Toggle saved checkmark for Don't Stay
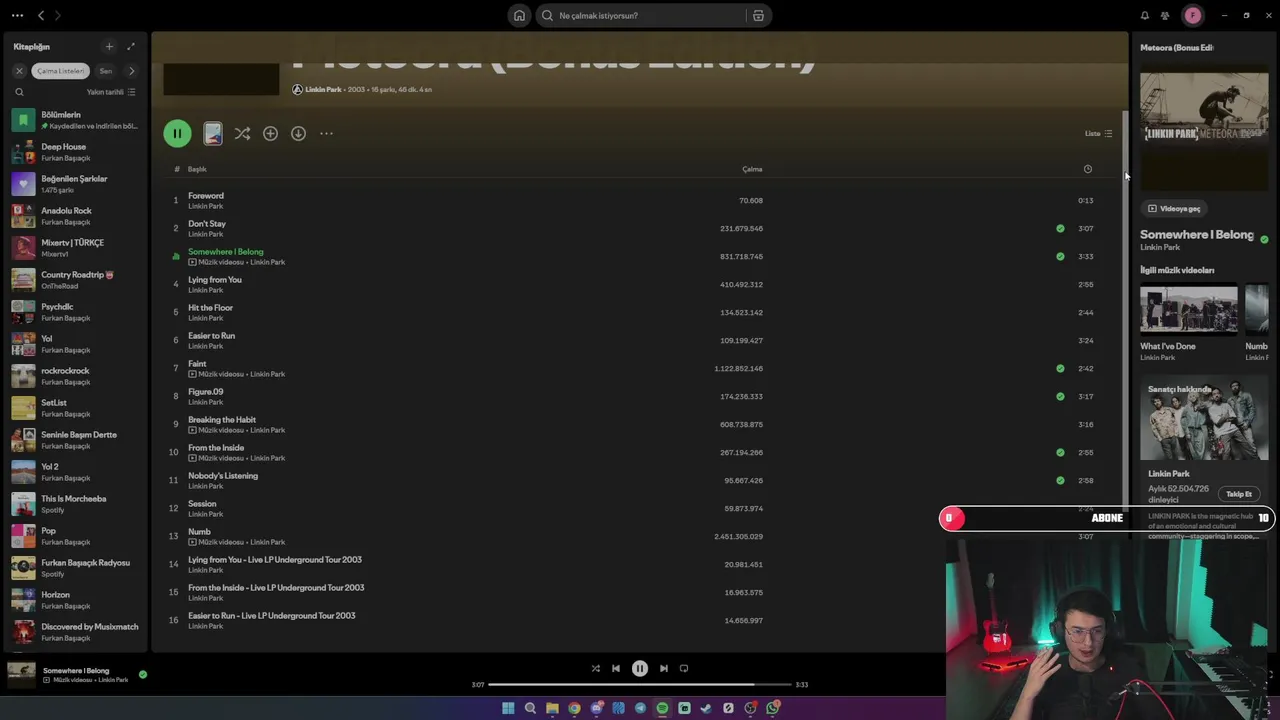1280x720 pixels. [x=1060, y=228]
